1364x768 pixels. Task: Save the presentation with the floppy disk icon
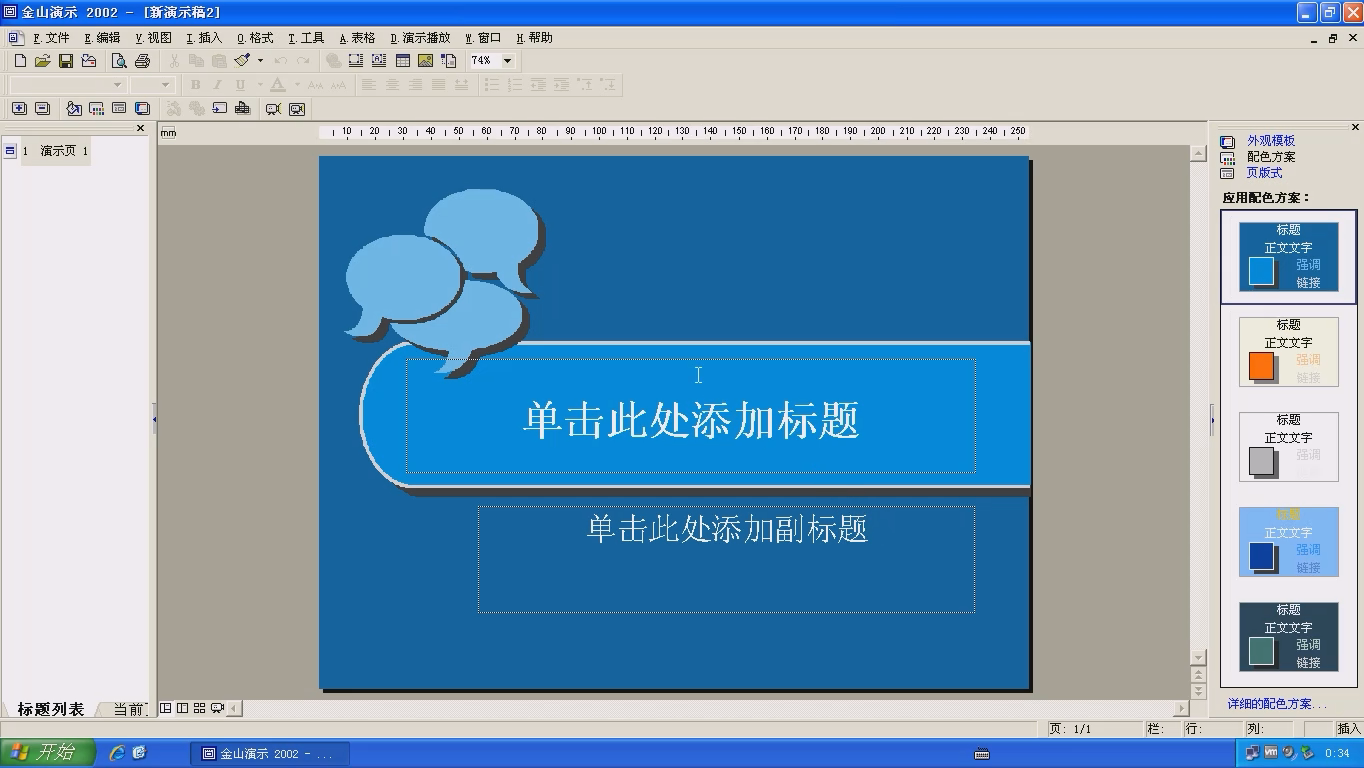click(x=65, y=61)
